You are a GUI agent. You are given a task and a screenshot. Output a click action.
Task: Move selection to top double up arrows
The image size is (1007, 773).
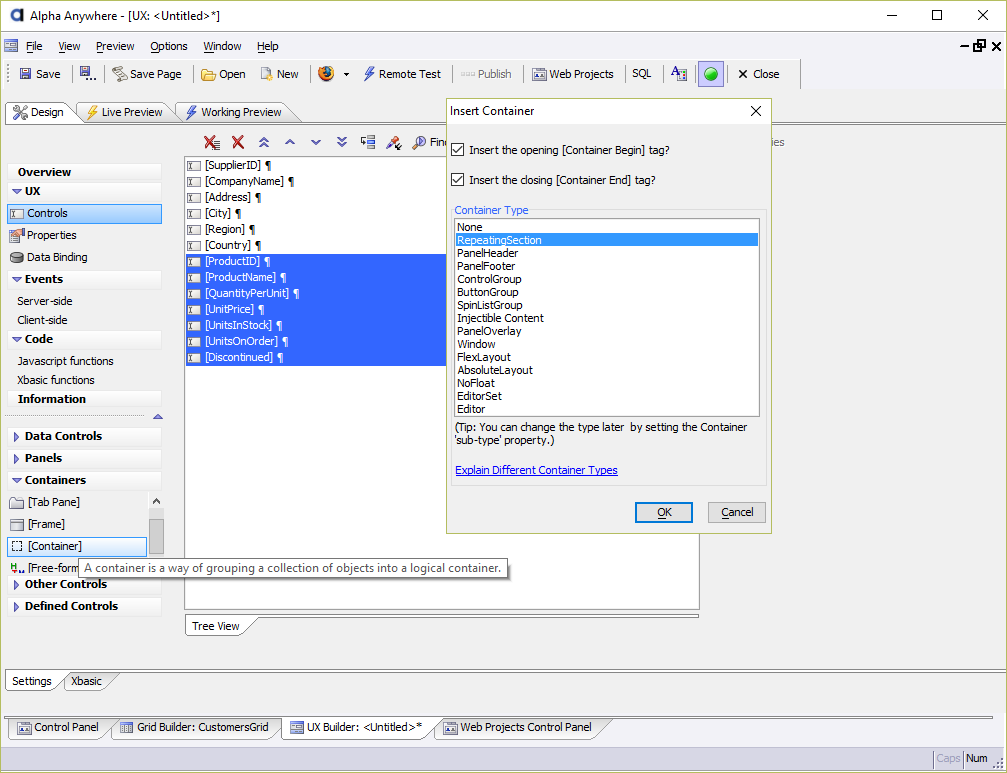(x=263, y=143)
